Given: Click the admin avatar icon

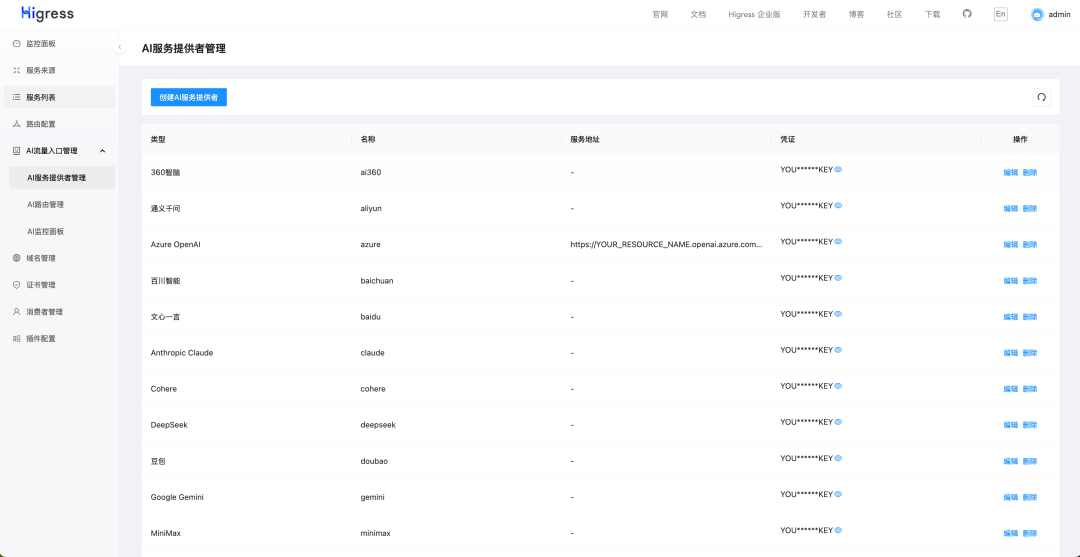Looking at the screenshot, I should click(1037, 14).
